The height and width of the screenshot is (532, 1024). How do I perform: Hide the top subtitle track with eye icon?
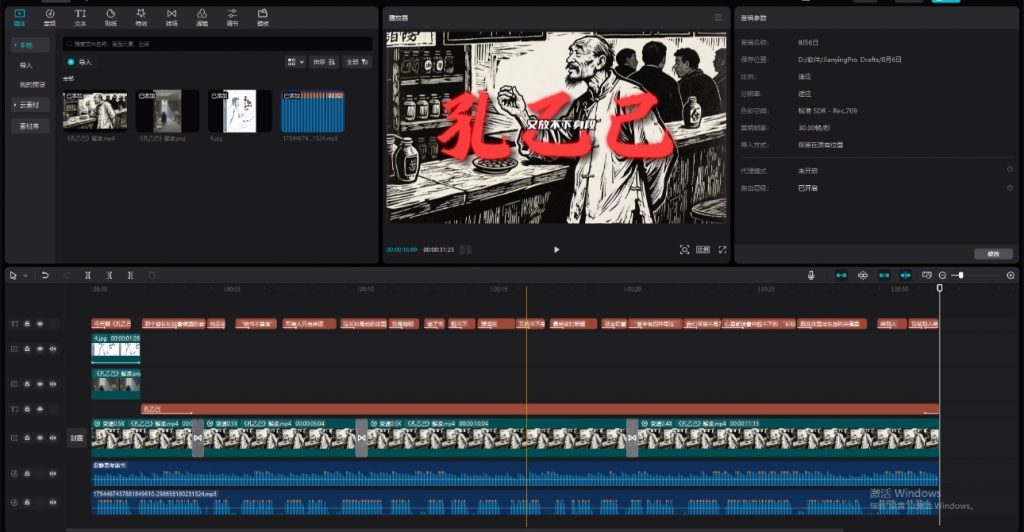(x=40, y=324)
